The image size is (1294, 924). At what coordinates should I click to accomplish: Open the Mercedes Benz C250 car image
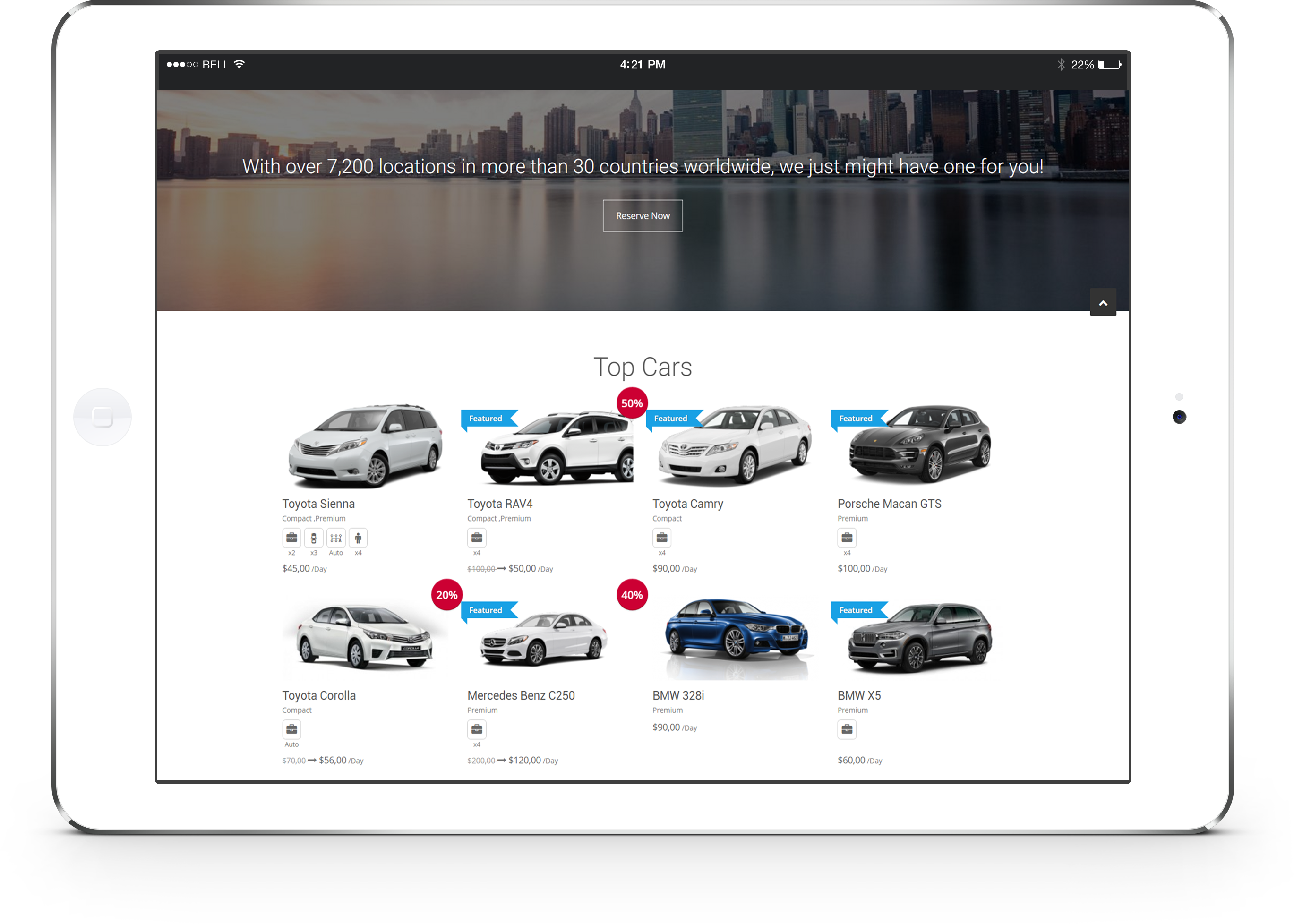pos(543,638)
